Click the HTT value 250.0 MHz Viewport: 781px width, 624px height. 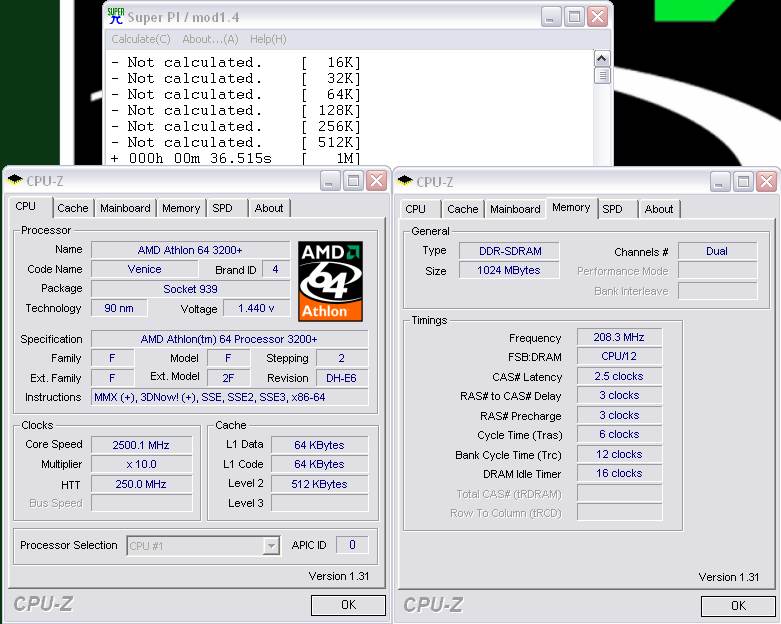click(141, 484)
